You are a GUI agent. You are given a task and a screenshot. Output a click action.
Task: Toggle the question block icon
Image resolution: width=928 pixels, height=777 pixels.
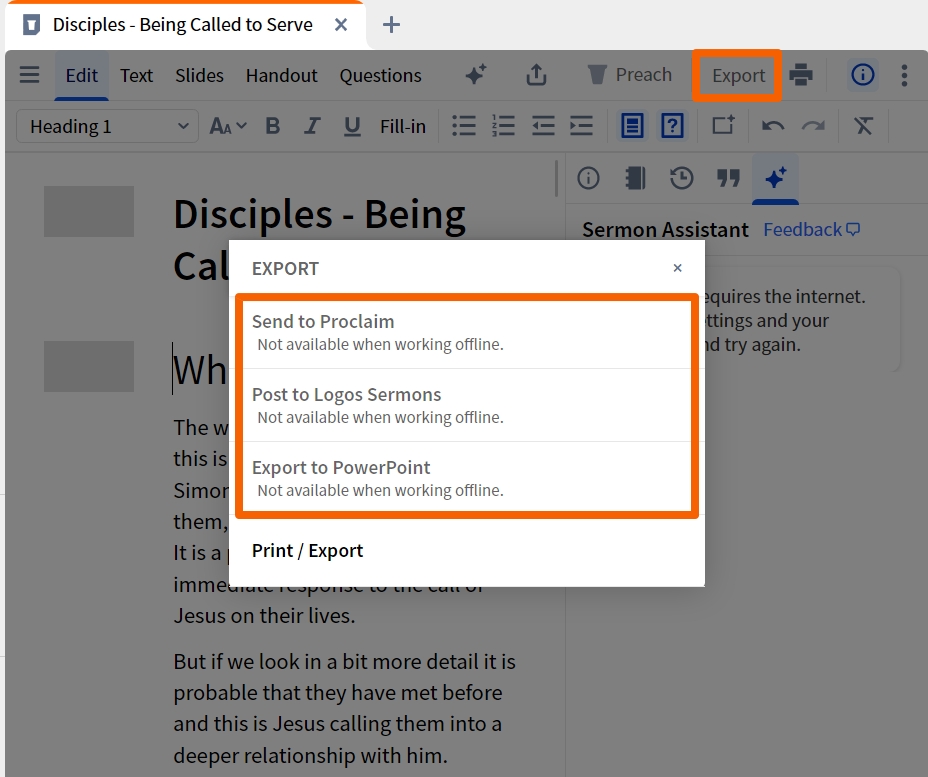point(672,126)
